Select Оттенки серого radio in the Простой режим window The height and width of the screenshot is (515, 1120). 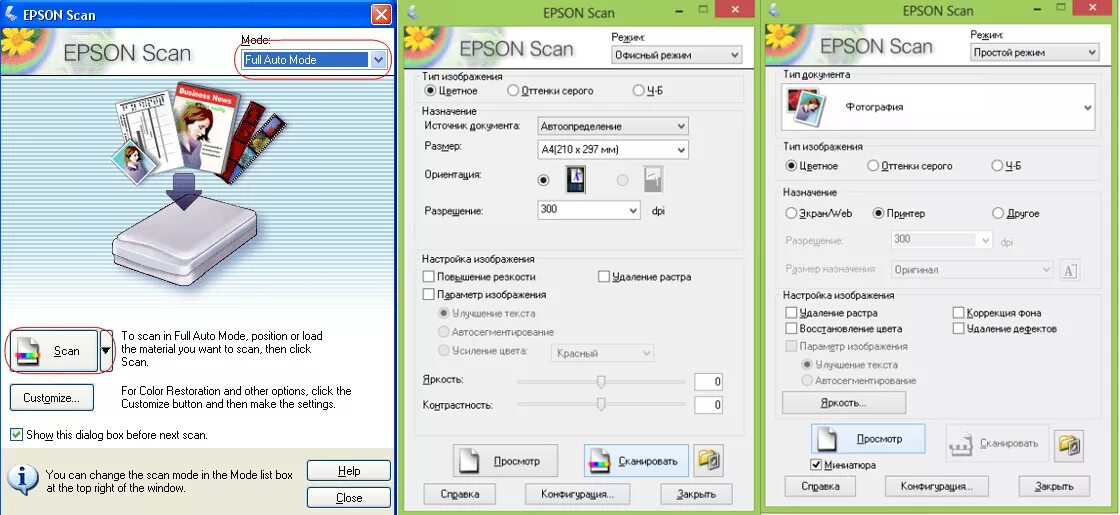[873, 166]
